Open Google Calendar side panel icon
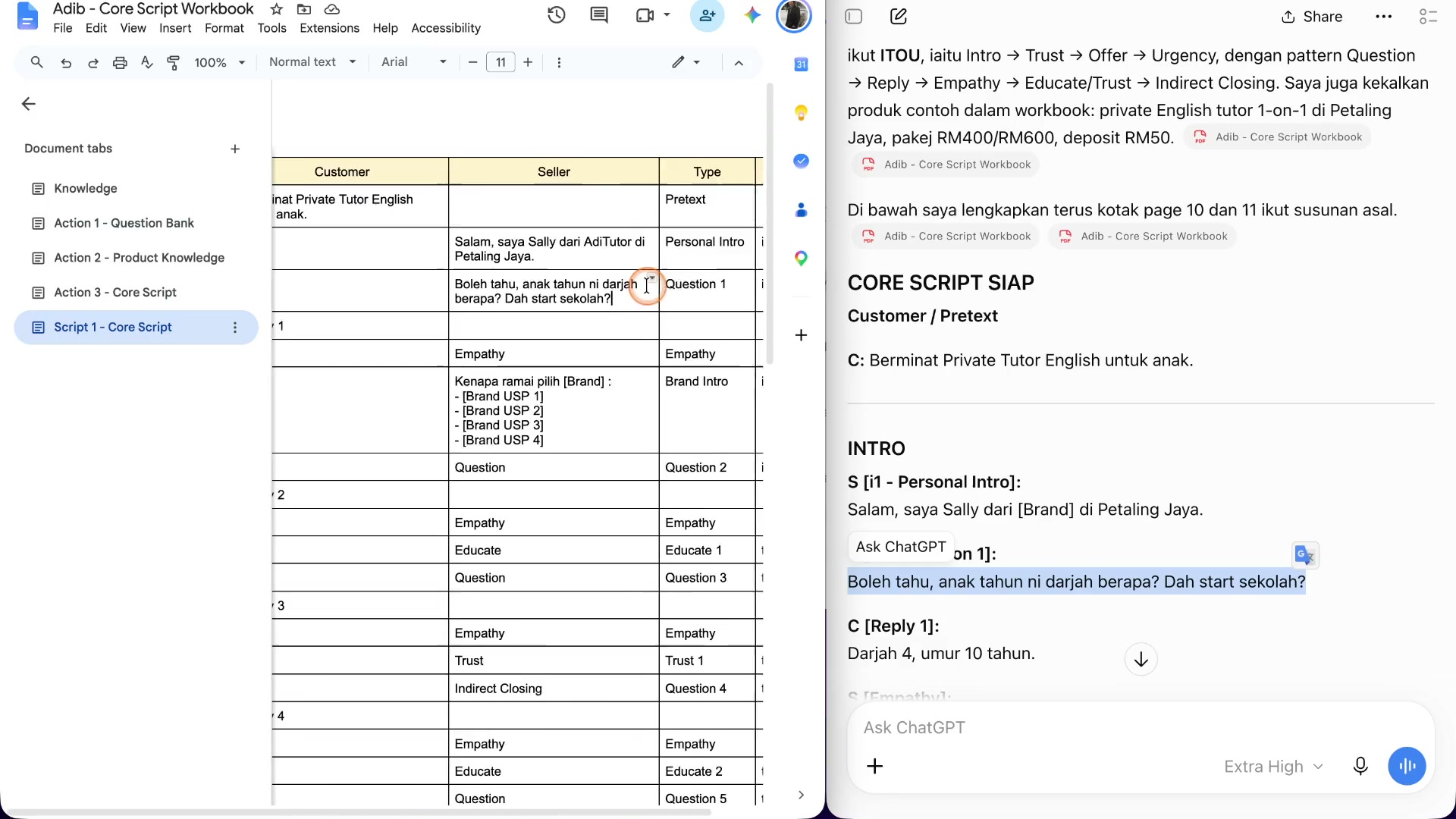The image size is (1456, 819). coord(801,64)
